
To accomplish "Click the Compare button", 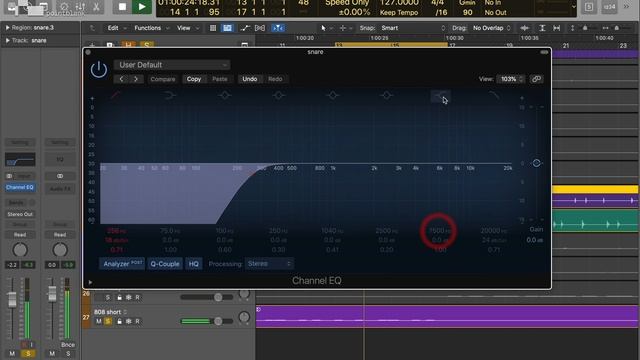I will tap(162, 79).
